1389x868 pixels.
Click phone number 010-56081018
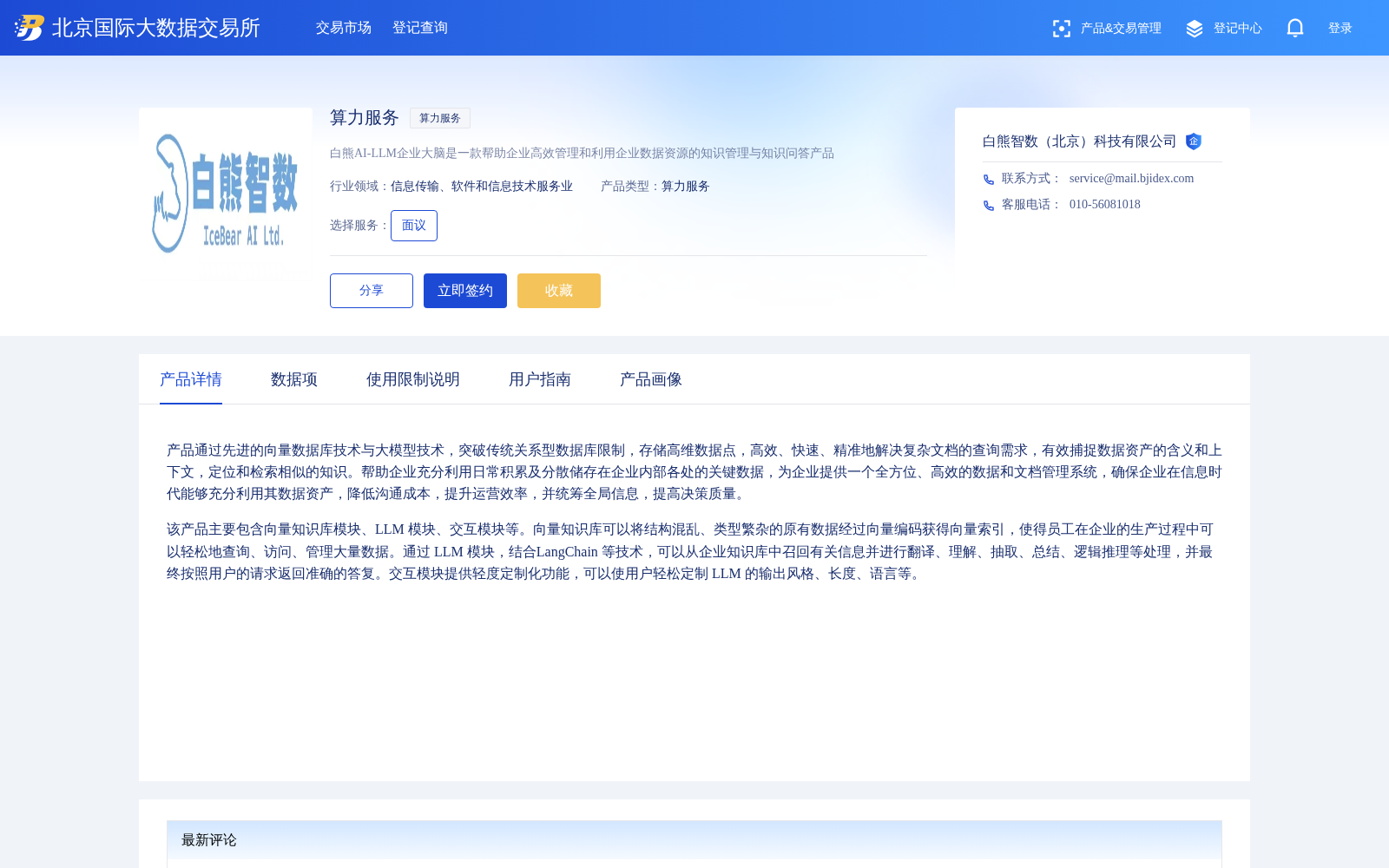(x=1105, y=205)
